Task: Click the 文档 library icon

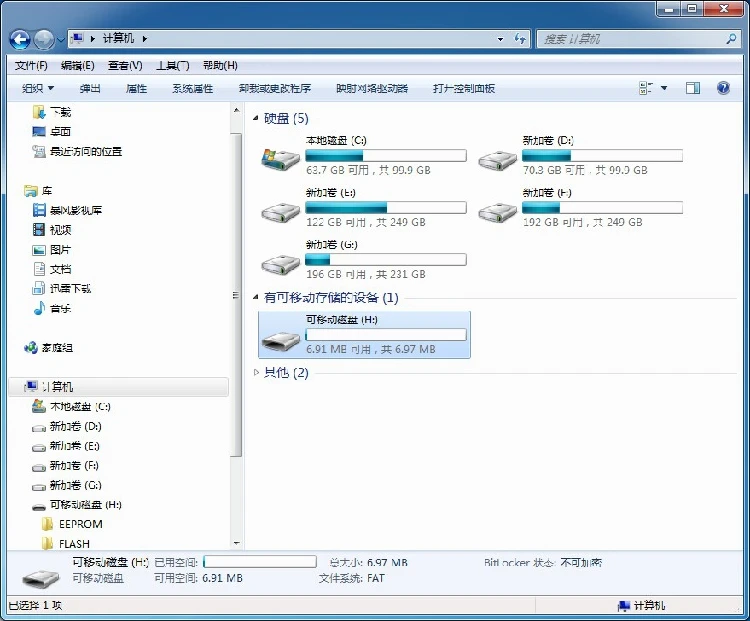Action: 39,269
